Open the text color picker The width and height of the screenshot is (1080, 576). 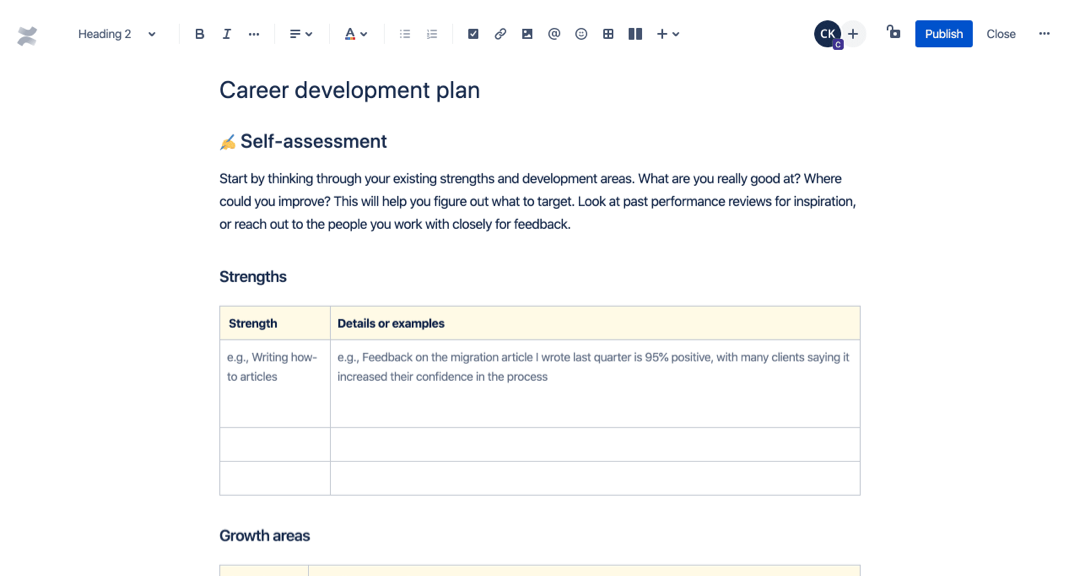tap(355, 33)
